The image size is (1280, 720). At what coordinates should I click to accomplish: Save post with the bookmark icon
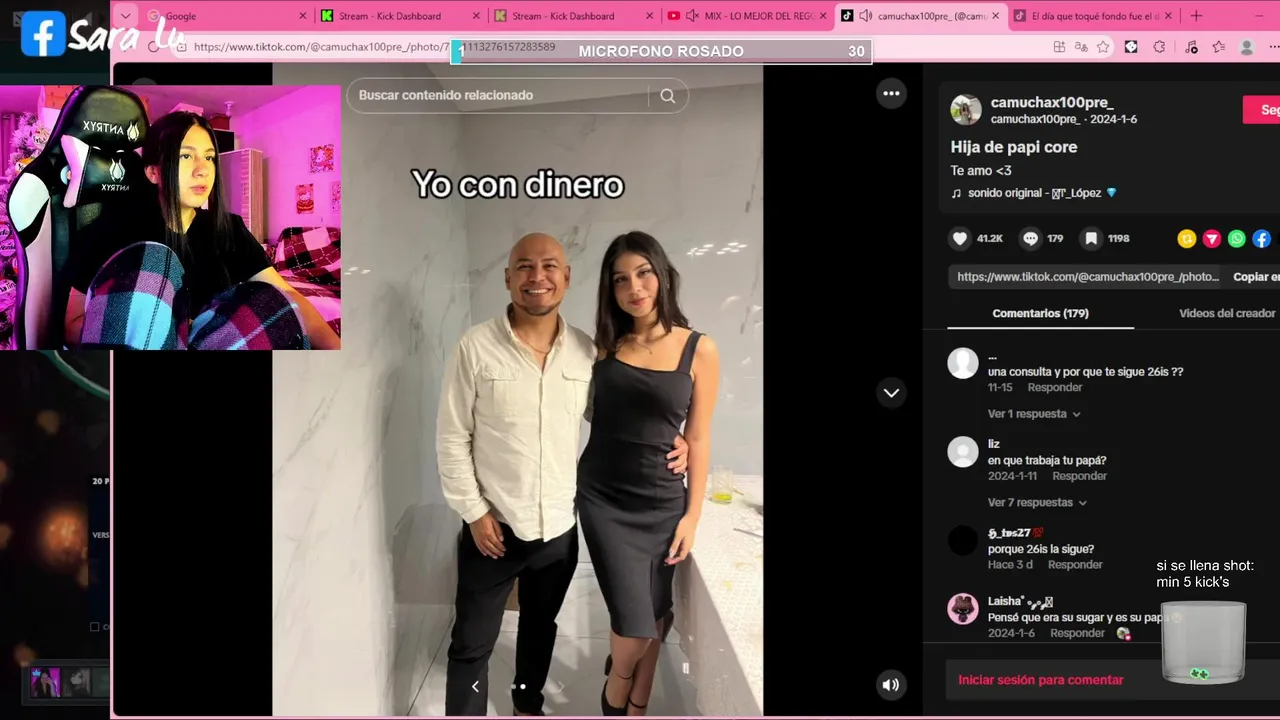coord(1091,238)
